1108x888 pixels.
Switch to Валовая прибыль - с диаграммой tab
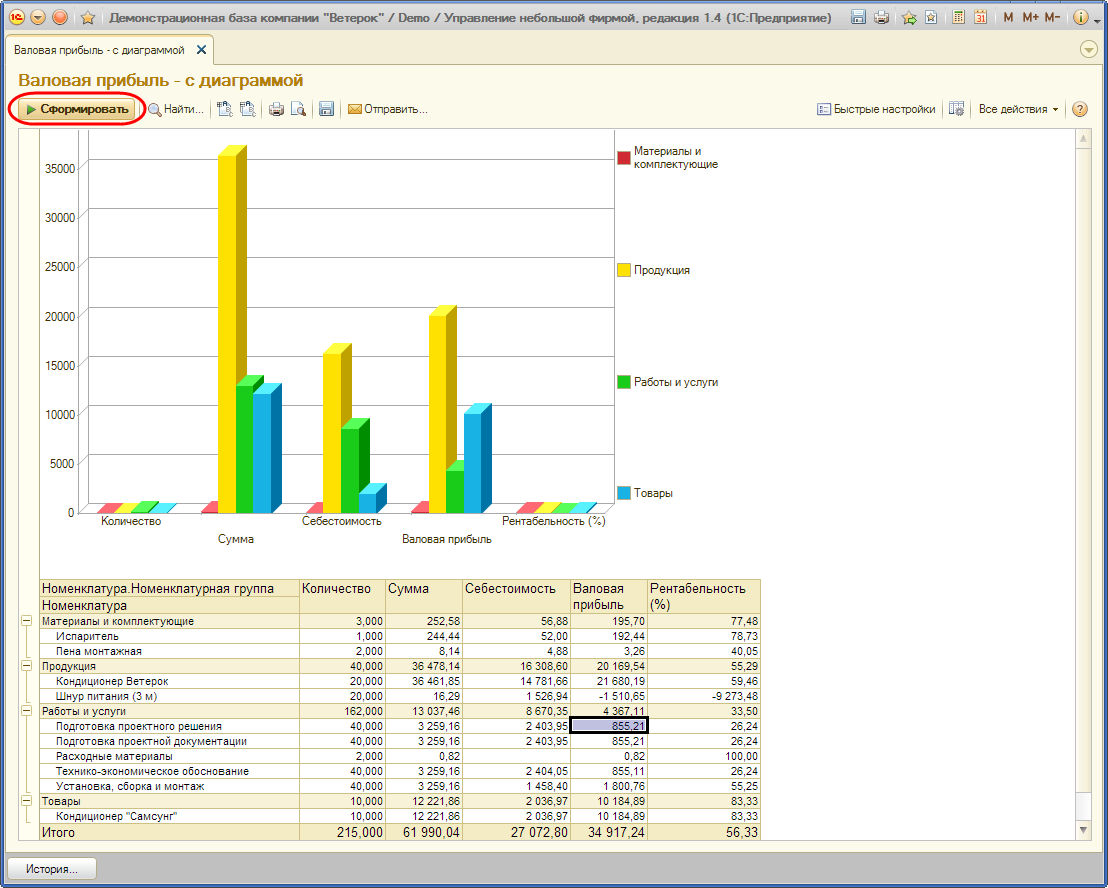(100, 50)
